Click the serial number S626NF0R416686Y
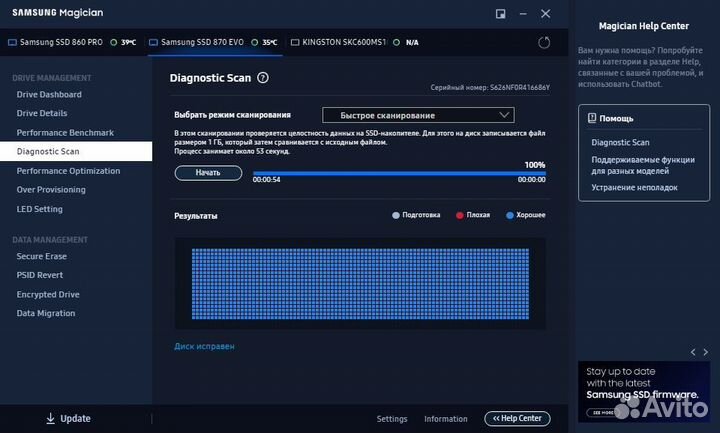This screenshot has height=433, width=720. point(519,87)
